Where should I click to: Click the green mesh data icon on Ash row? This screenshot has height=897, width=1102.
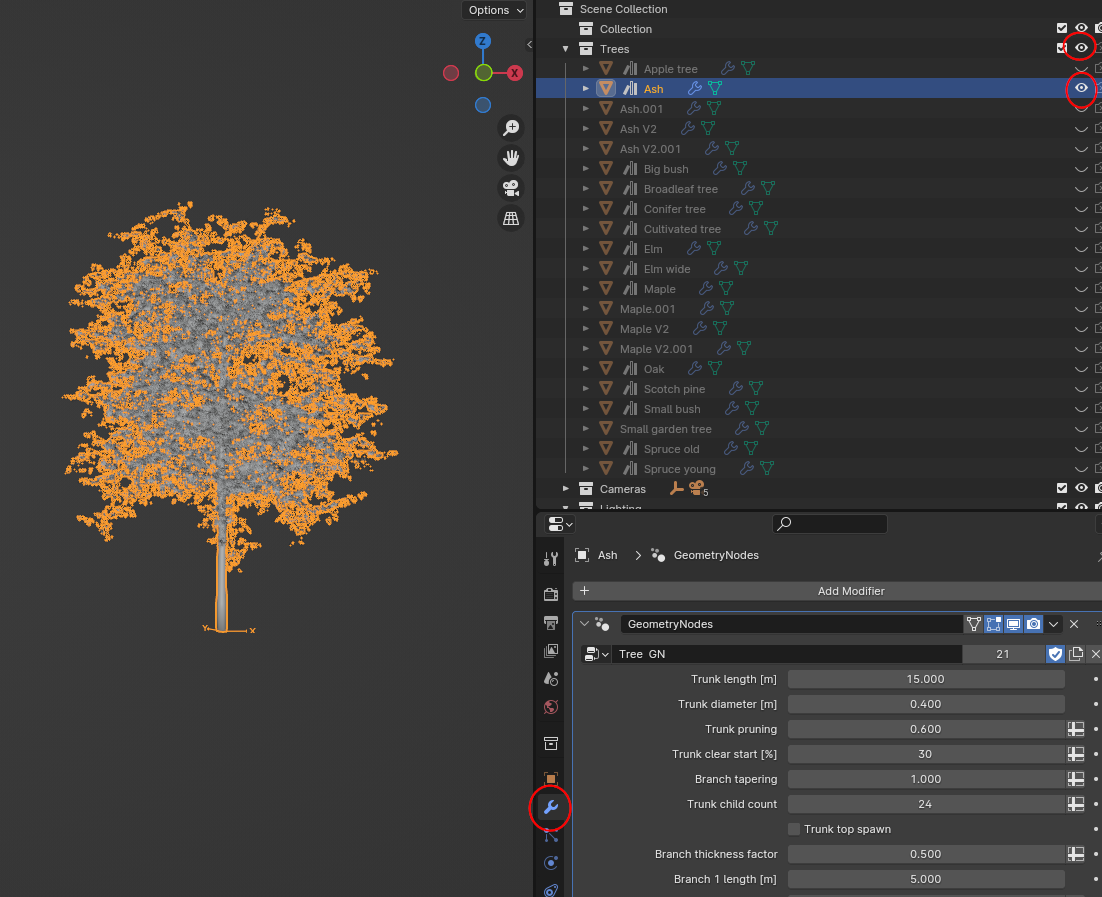tap(715, 89)
